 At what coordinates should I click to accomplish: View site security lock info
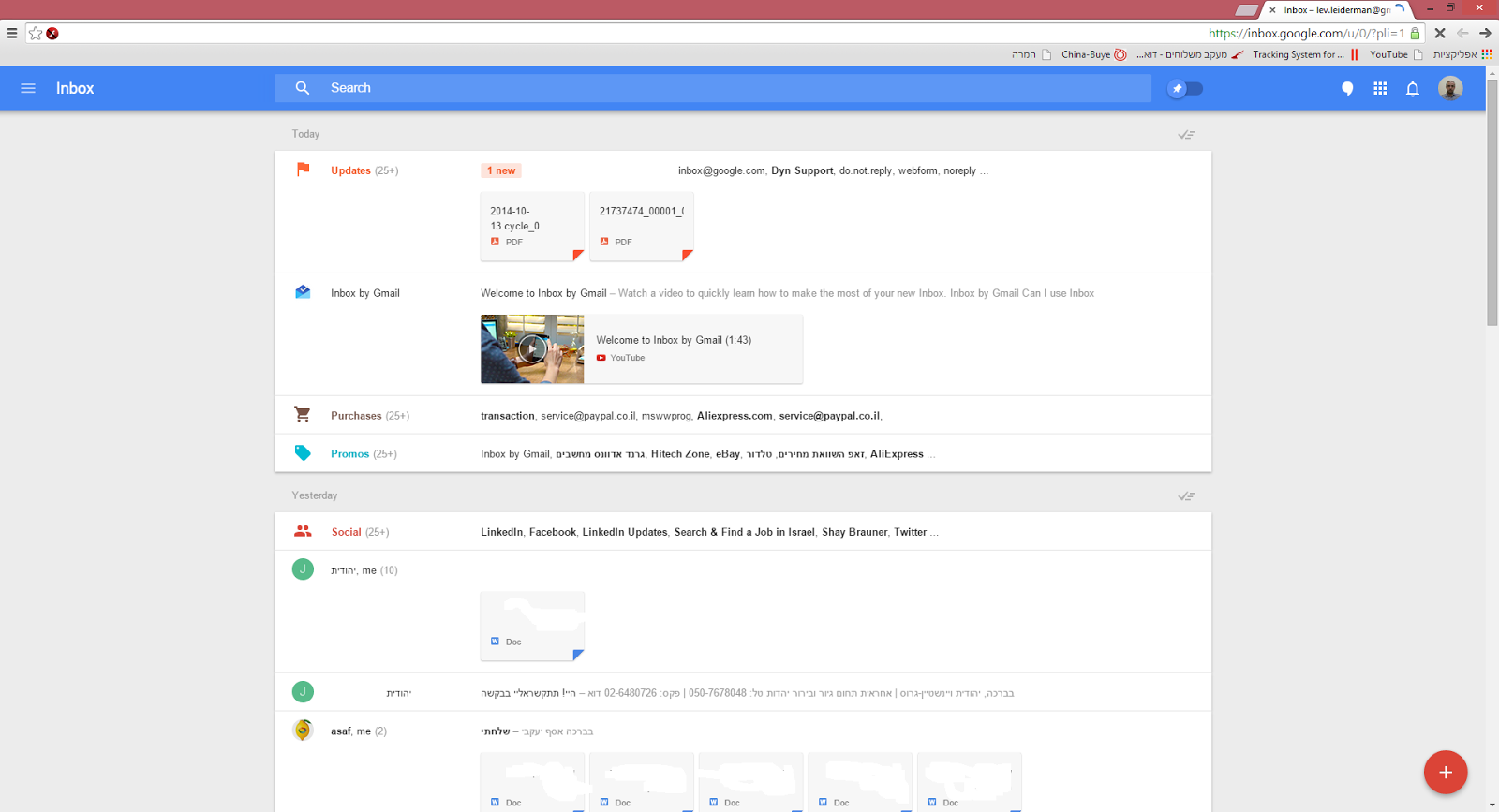click(x=1415, y=33)
